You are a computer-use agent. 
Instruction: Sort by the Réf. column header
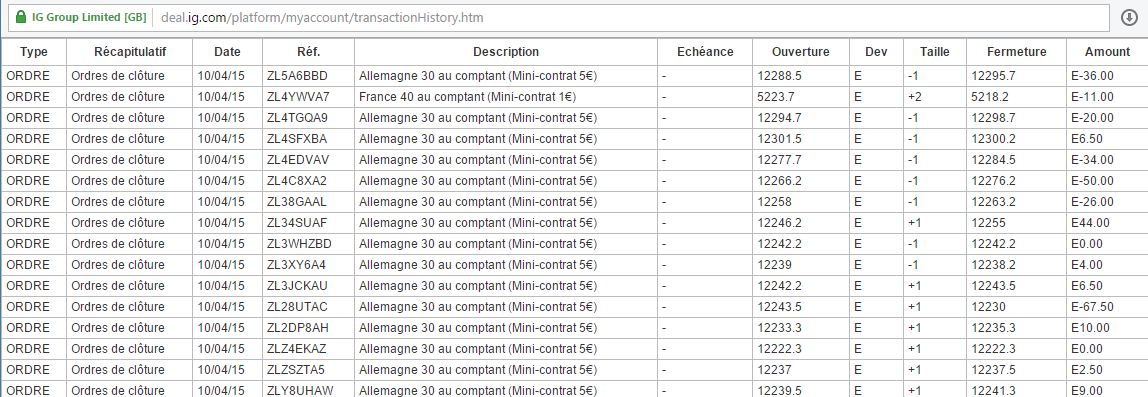coord(308,51)
